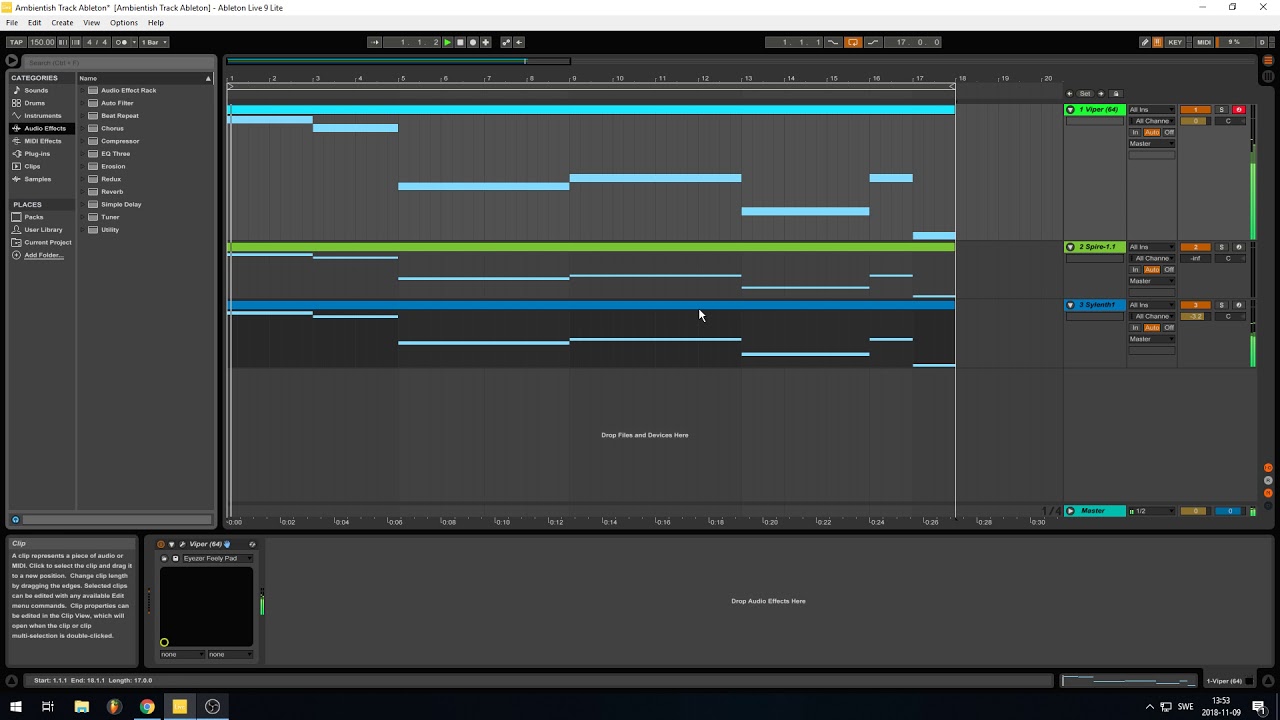This screenshot has width=1280, height=720.
Task: Open Current Project in Places
Action: [48, 242]
